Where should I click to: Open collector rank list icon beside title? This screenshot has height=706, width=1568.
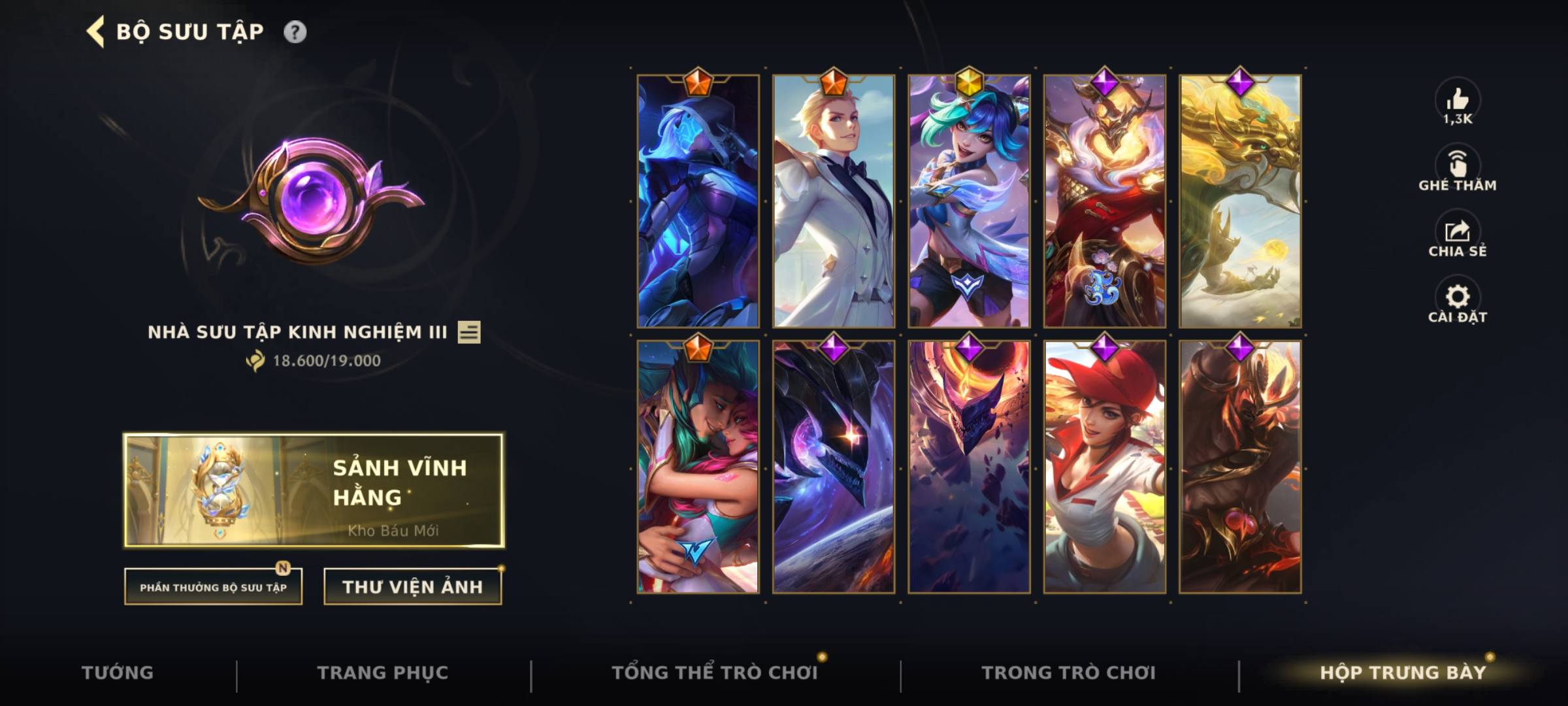[x=469, y=332]
